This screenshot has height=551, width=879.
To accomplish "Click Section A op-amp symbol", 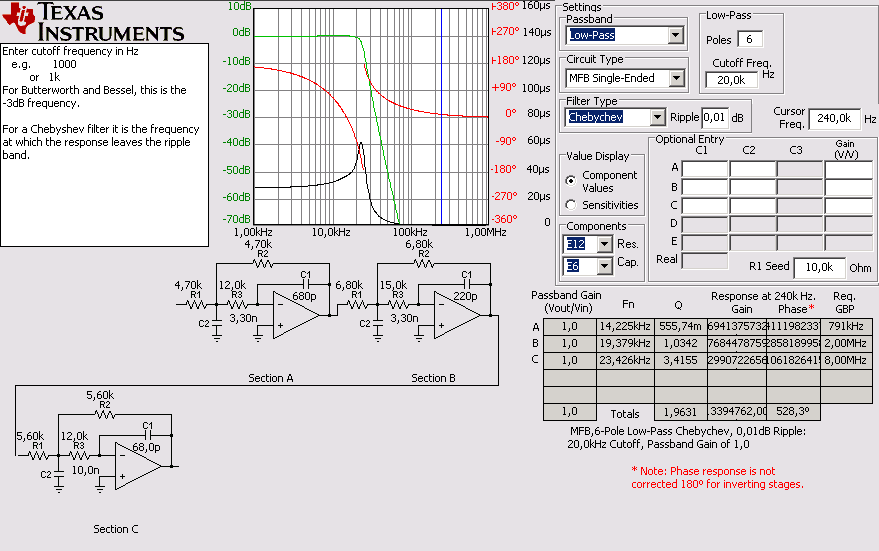I will coord(294,315).
